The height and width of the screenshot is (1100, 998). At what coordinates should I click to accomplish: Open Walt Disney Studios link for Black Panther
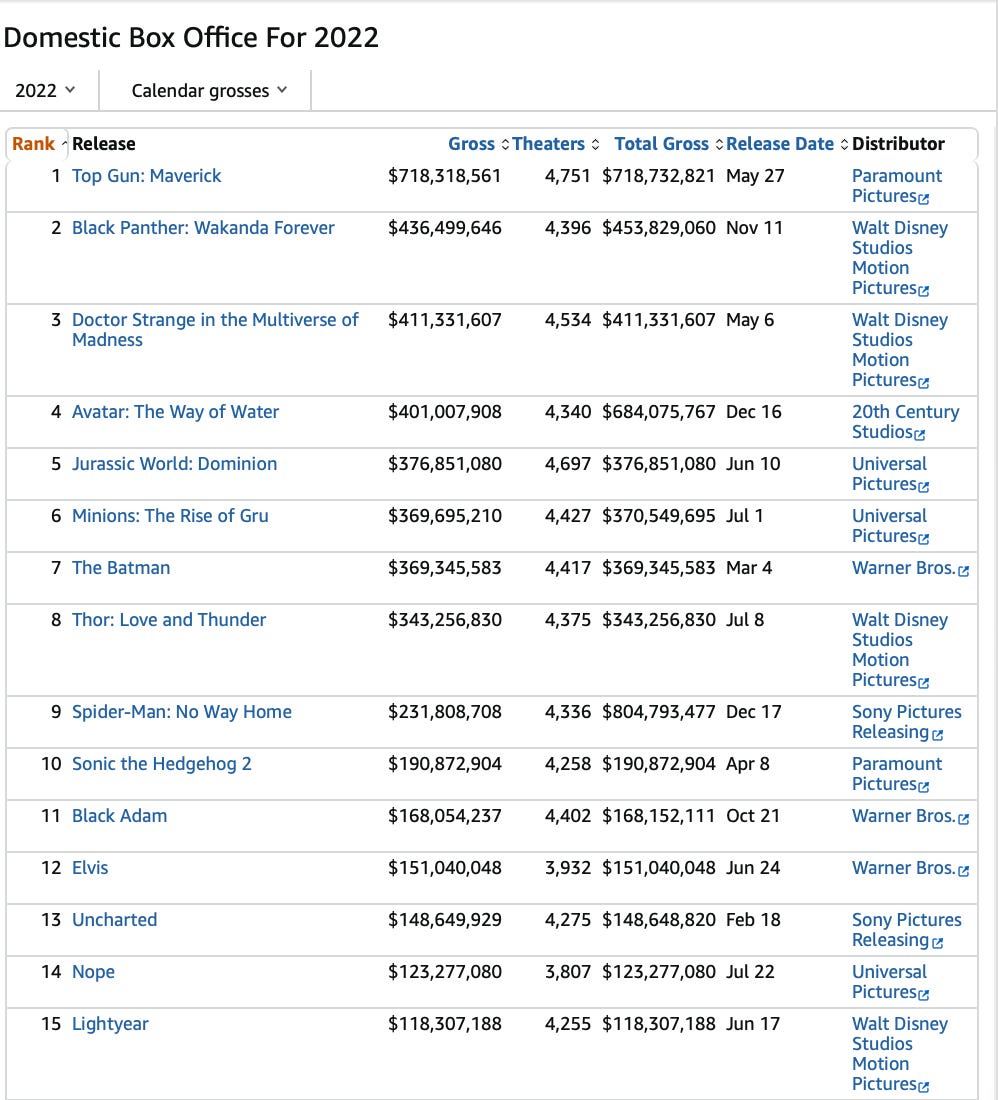click(x=900, y=258)
